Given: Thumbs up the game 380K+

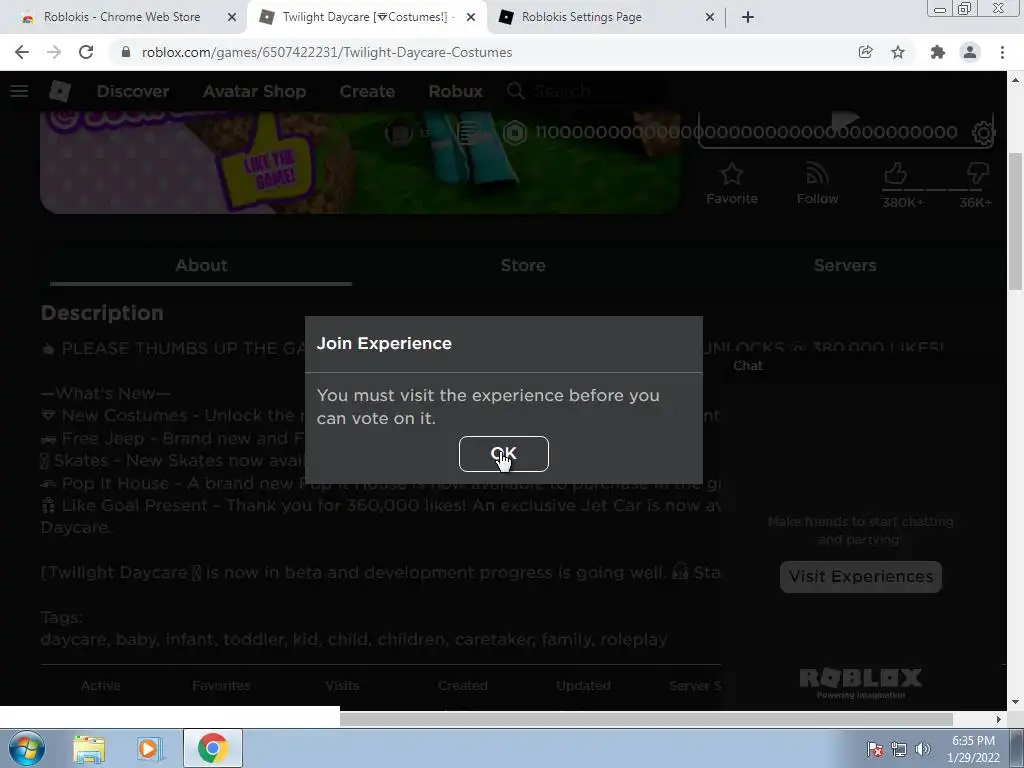Looking at the screenshot, I should (896, 175).
